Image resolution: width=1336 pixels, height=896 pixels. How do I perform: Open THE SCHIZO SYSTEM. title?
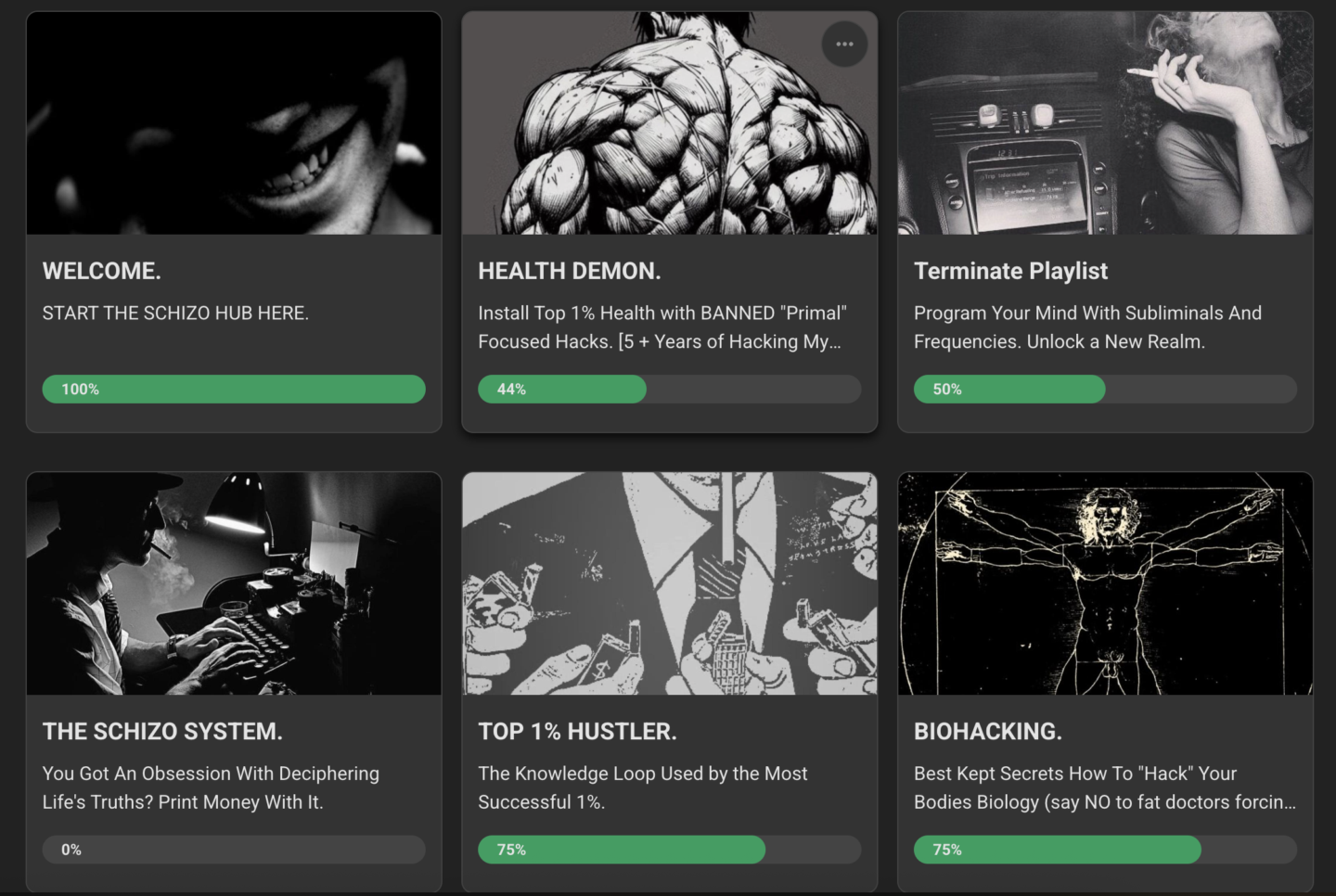[x=162, y=731]
